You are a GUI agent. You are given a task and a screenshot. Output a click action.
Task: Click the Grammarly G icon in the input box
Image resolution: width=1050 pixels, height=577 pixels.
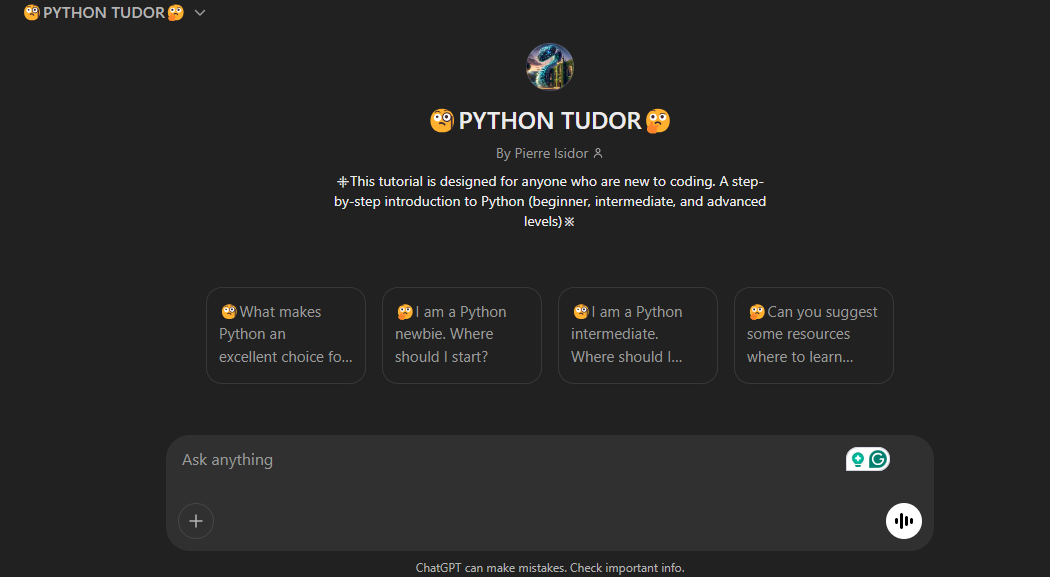tap(877, 458)
